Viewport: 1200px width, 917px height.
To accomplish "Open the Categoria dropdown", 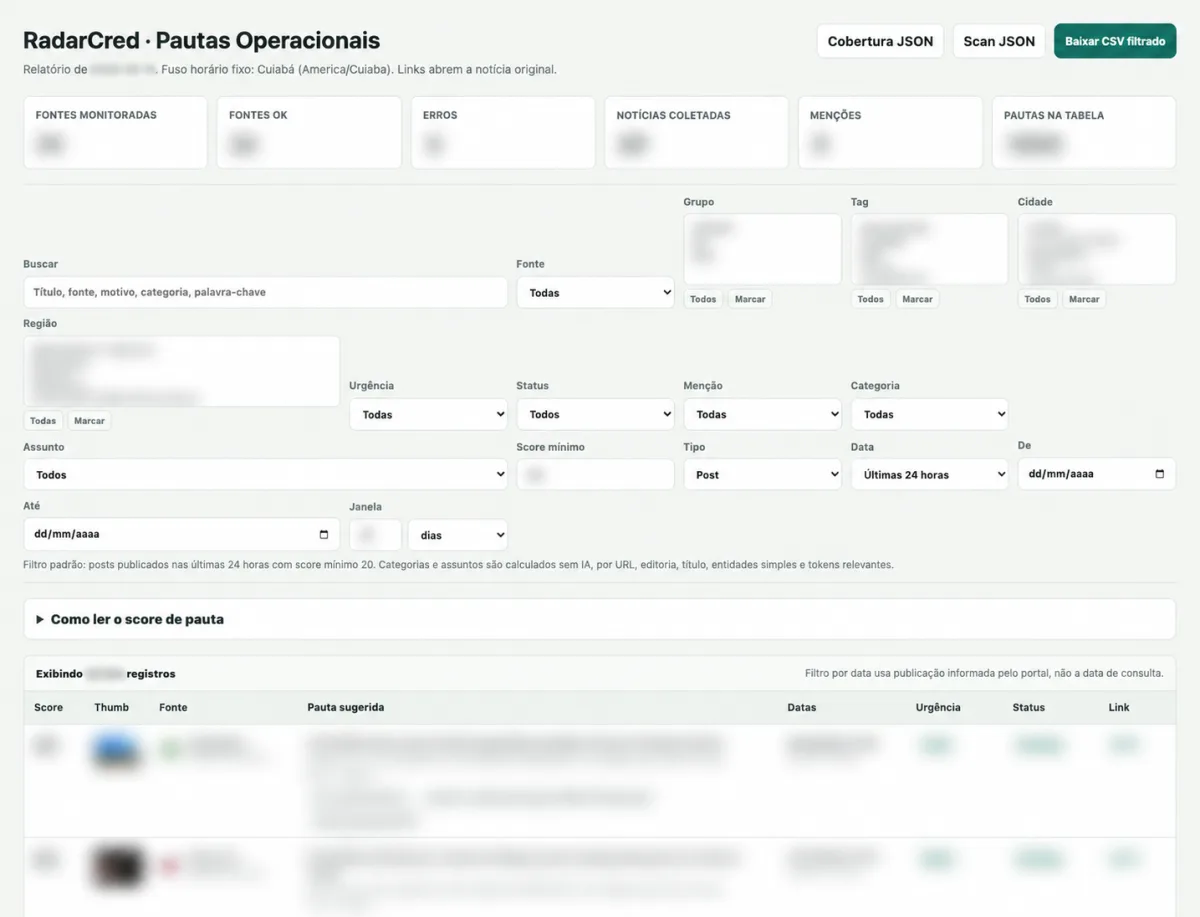I will 930,414.
